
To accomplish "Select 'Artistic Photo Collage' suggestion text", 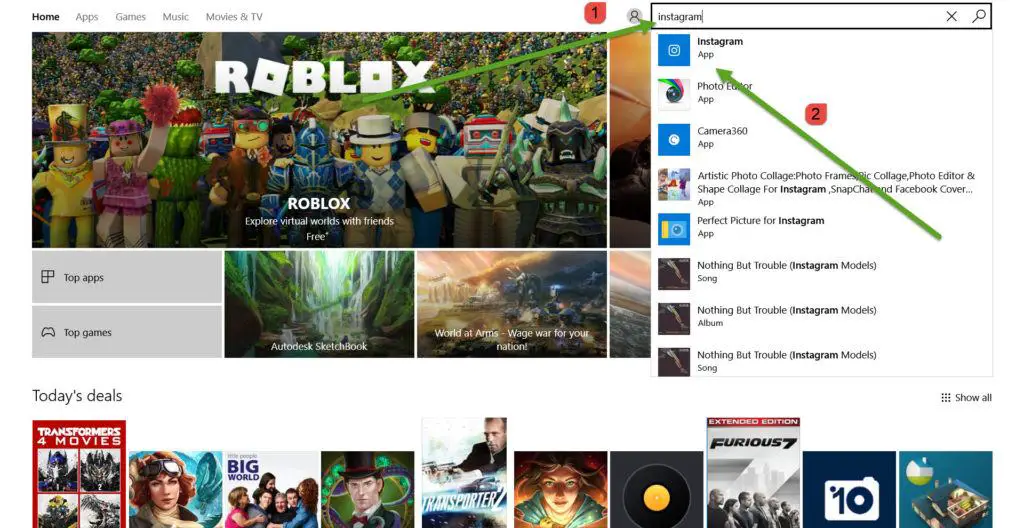I will pos(836,182).
